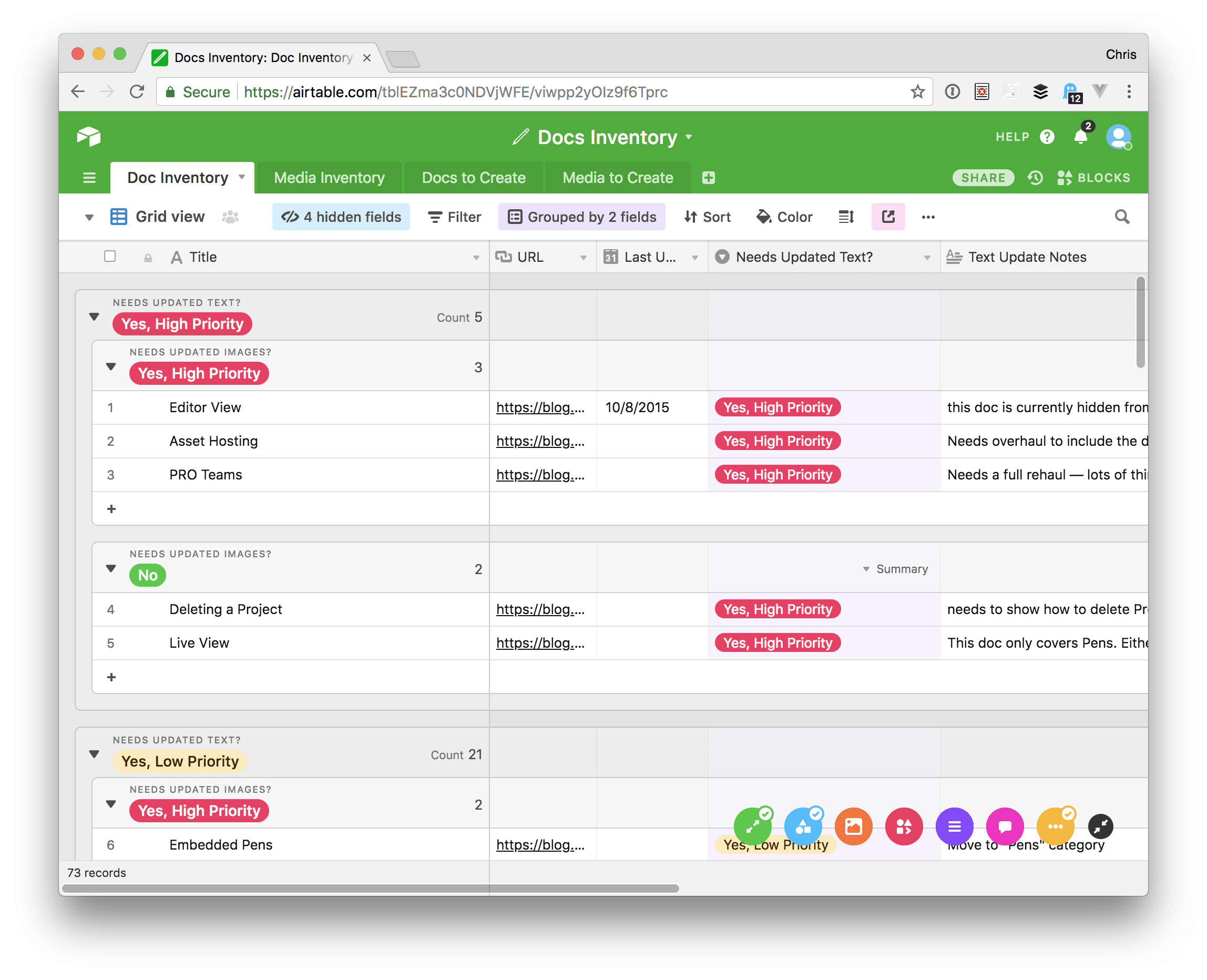Image resolution: width=1207 pixels, height=980 pixels.
Task: Open the Docs Inventory base name dropdown
Action: pyautogui.click(x=689, y=137)
